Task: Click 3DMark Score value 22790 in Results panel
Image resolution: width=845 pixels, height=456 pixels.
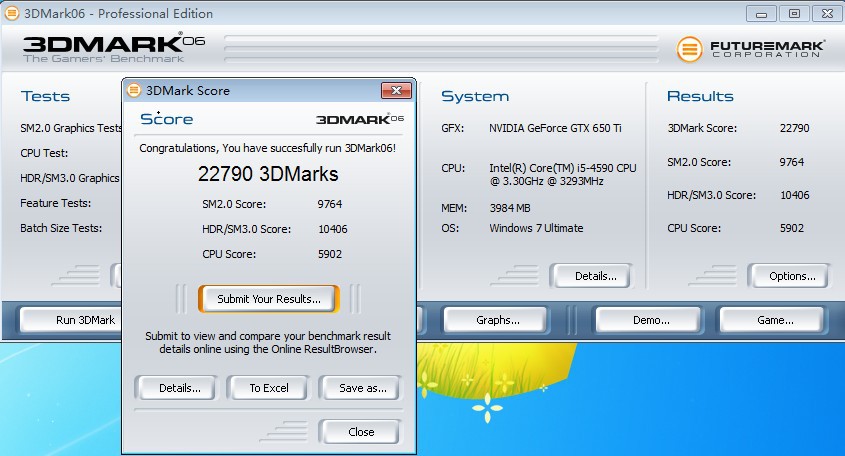Action: pyautogui.click(x=794, y=128)
